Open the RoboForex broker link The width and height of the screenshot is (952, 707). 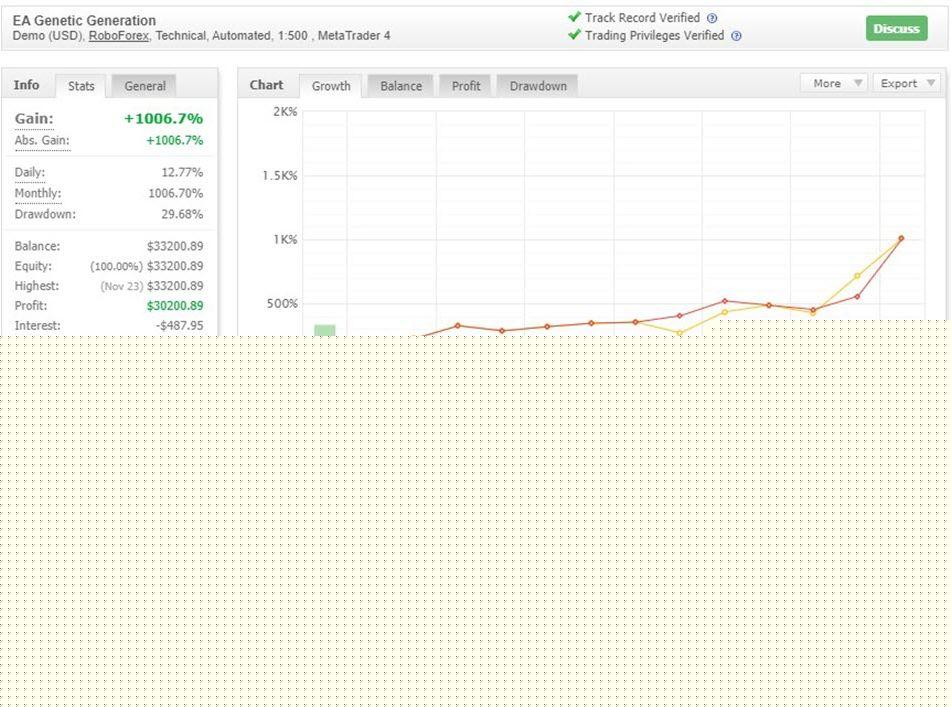tap(119, 36)
